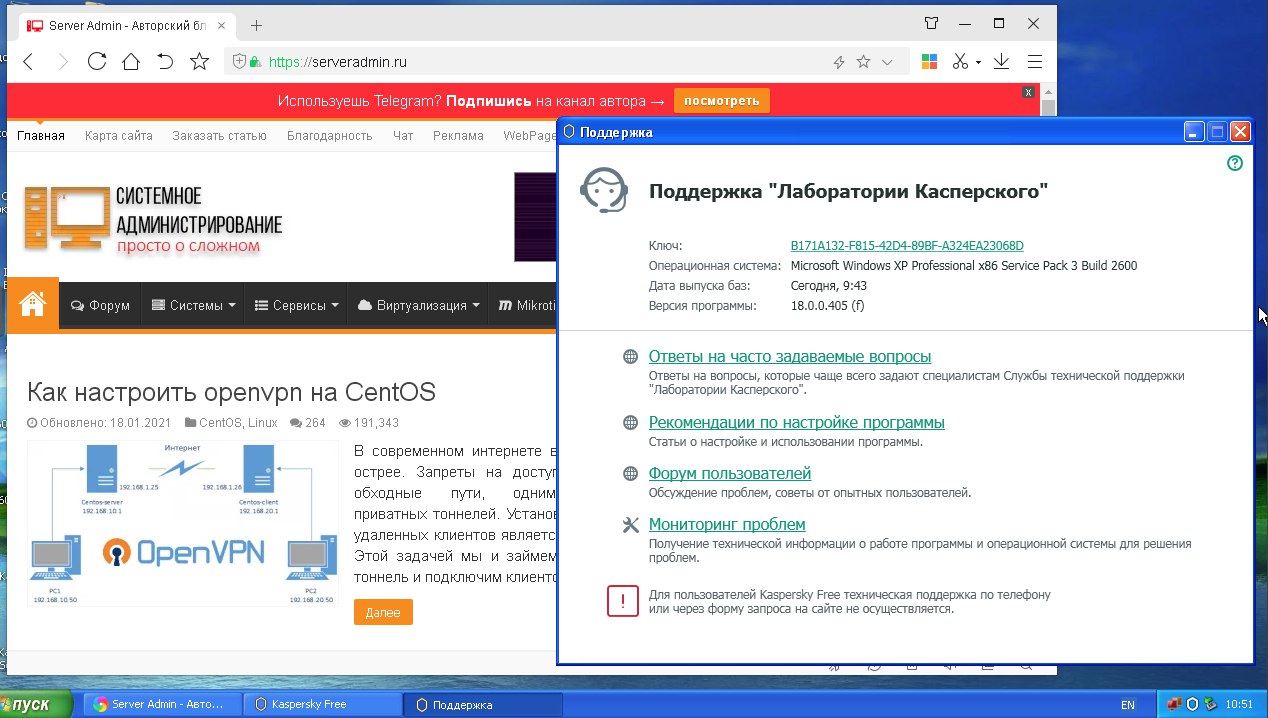Screen dimensions: 1268x718
Task: Open the browser hamburger menu
Action: pos(1035,62)
